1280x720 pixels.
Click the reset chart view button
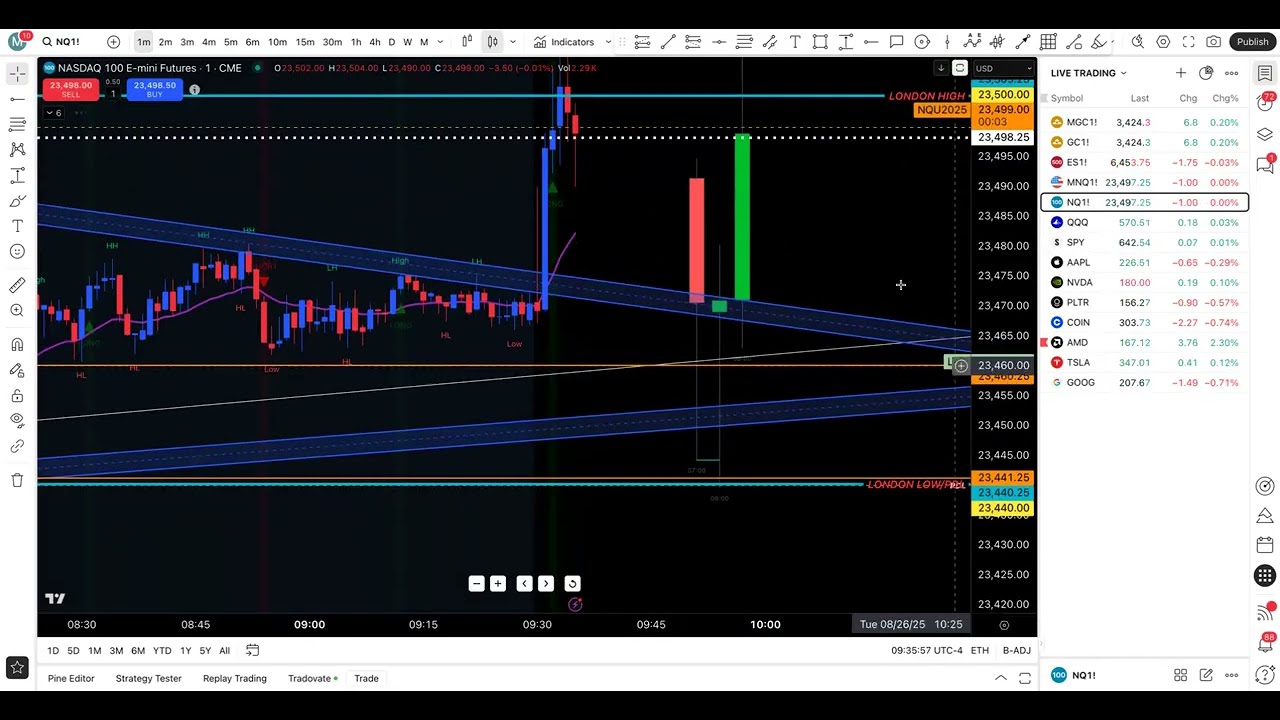(x=572, y=584)
